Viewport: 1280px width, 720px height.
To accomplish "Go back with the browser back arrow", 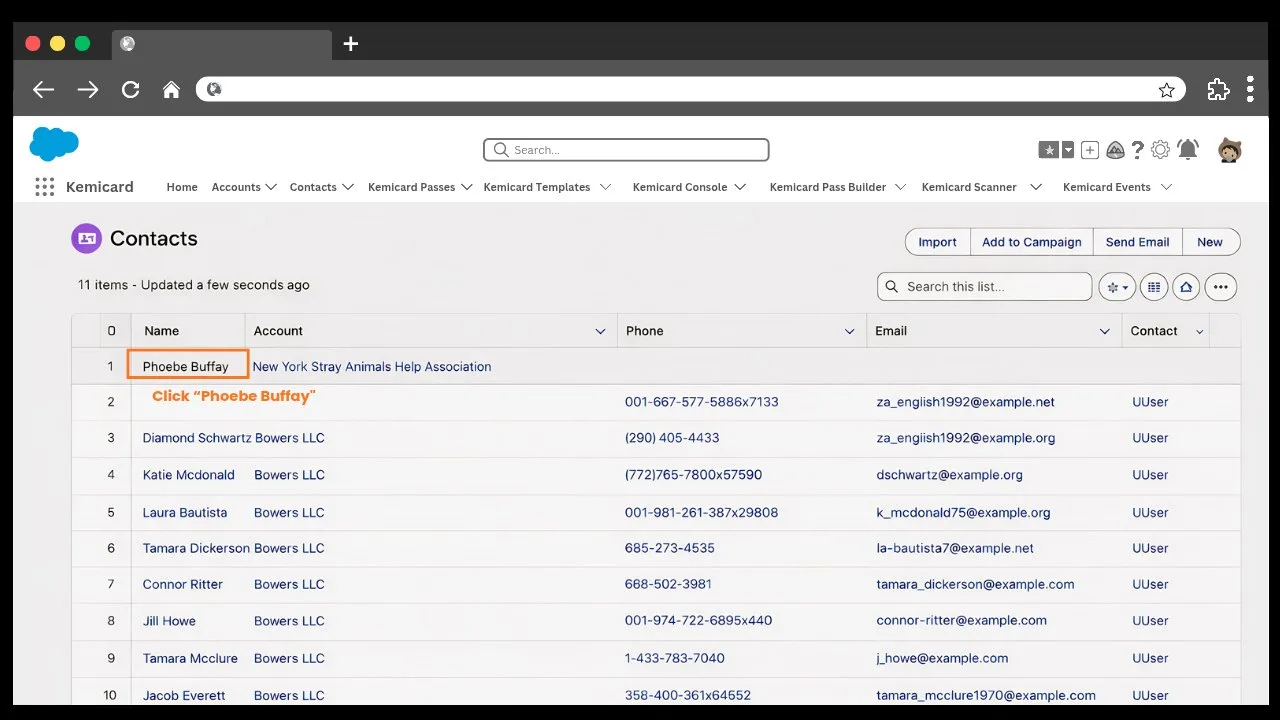I will [43, 89].
